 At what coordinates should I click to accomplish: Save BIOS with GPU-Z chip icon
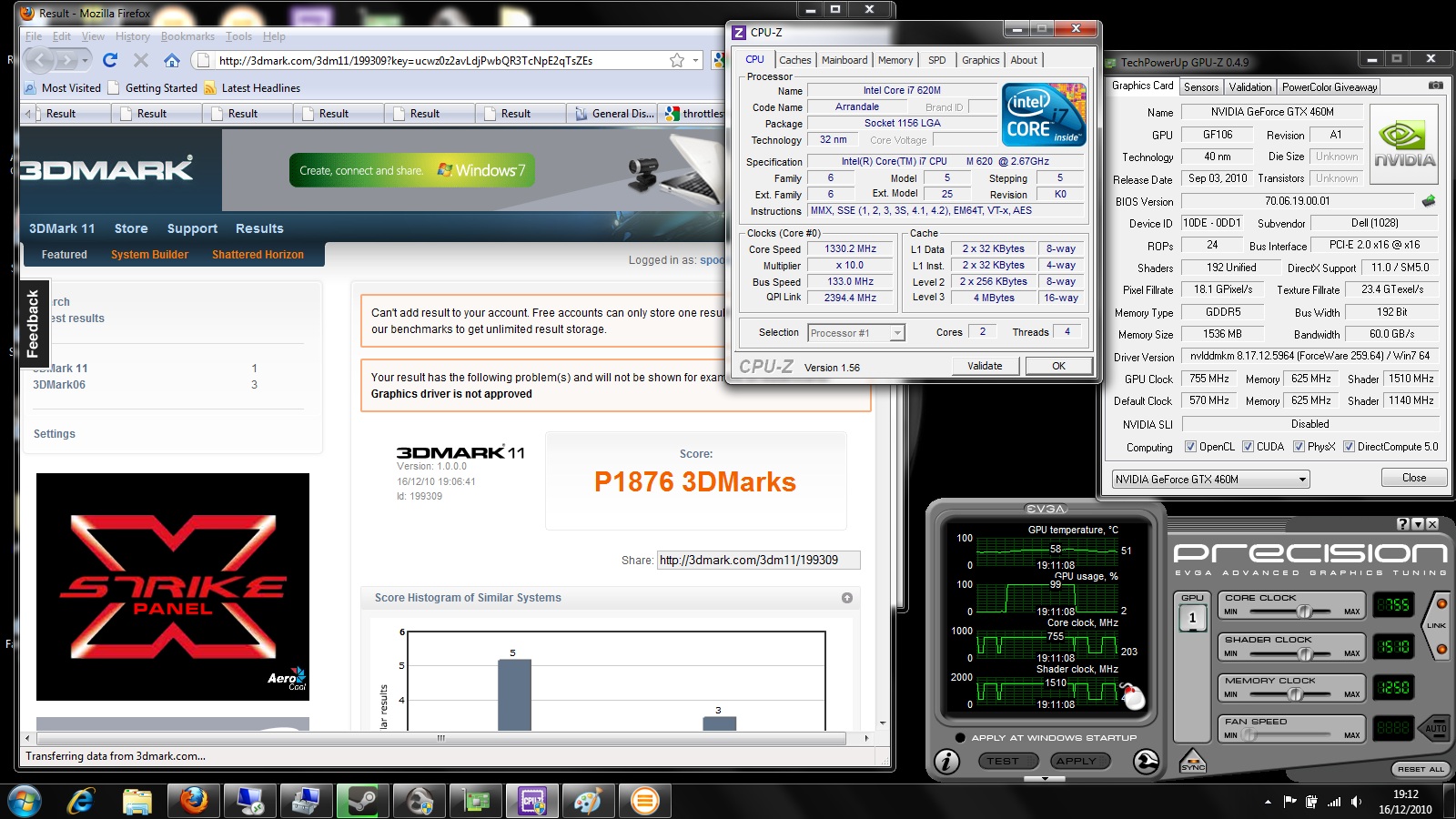pyautogui.click(x=1429, y=201)
